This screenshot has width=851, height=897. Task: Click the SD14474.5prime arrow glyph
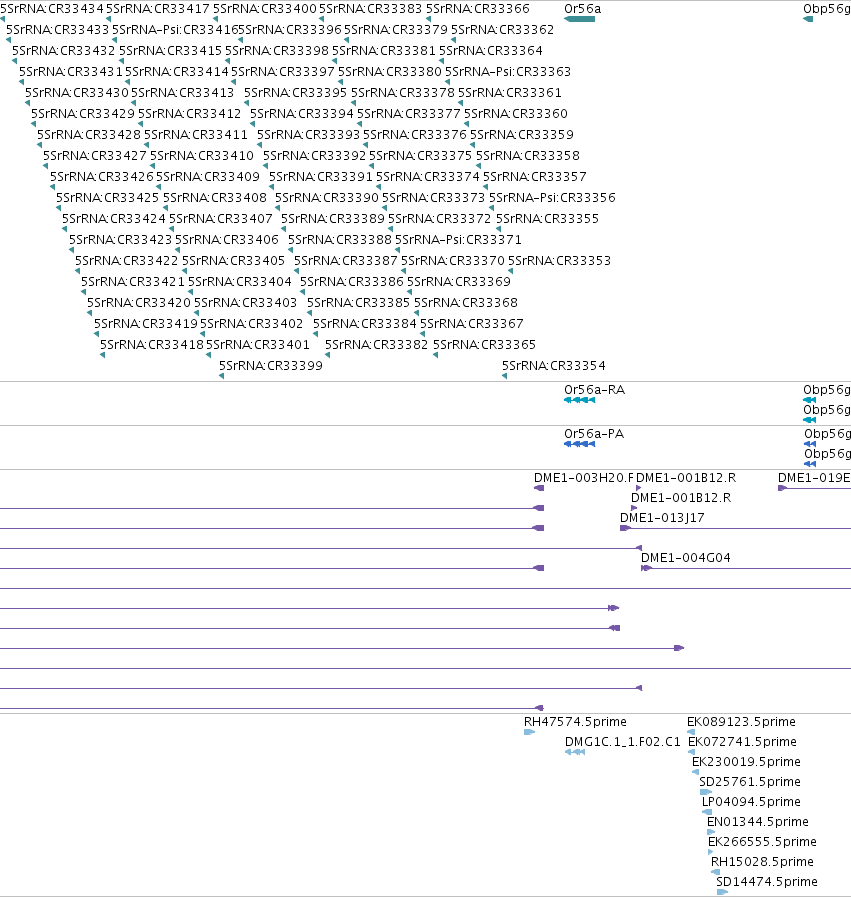pos(722,892)
